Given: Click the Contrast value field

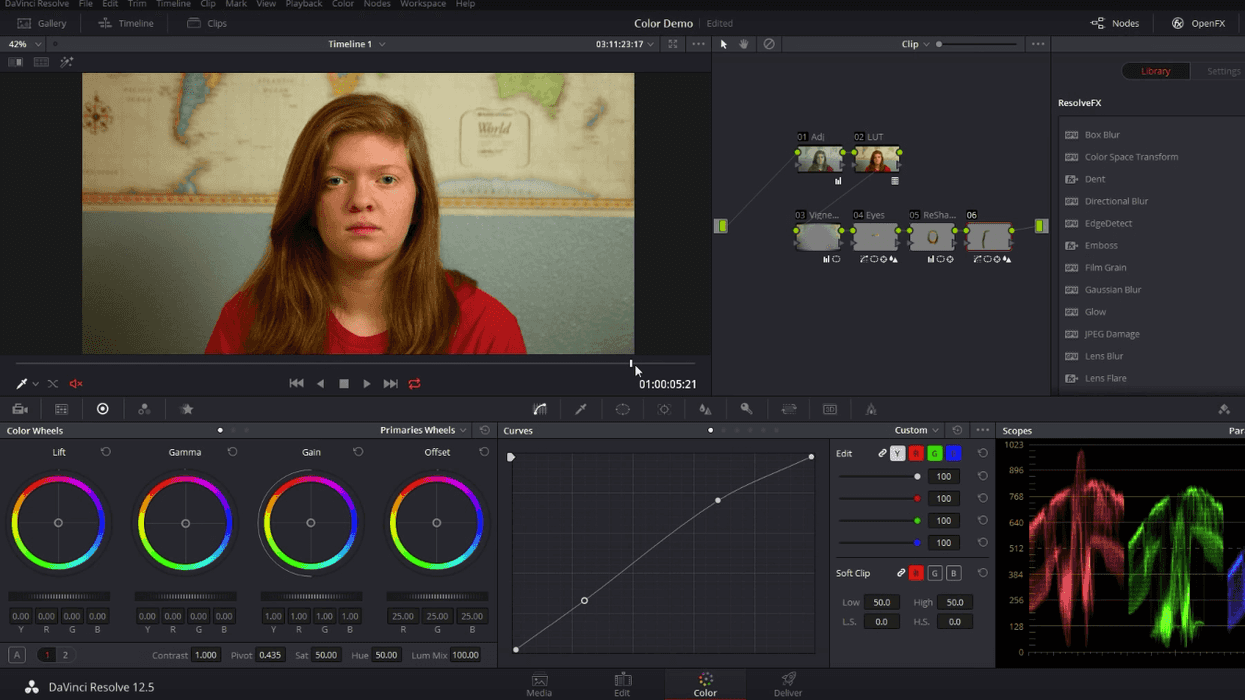Looking at the screenshot, I should [x=205, y=655].
